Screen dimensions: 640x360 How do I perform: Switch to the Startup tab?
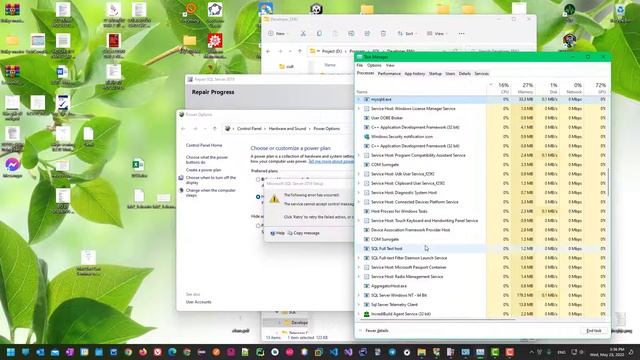pyautogui.click(x=435, y=74)
